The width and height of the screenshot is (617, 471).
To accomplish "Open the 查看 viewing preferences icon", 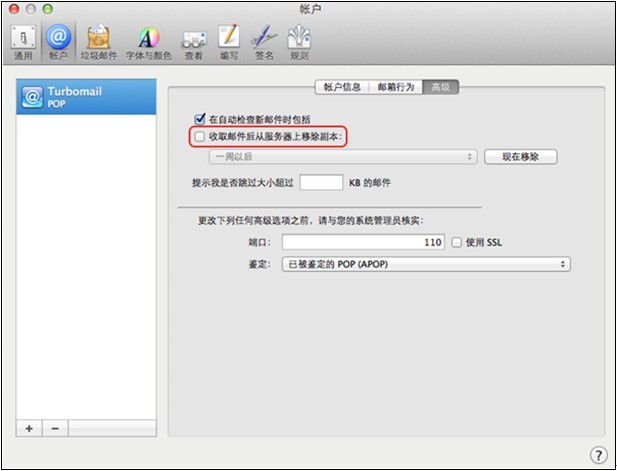I will [194, 40].
